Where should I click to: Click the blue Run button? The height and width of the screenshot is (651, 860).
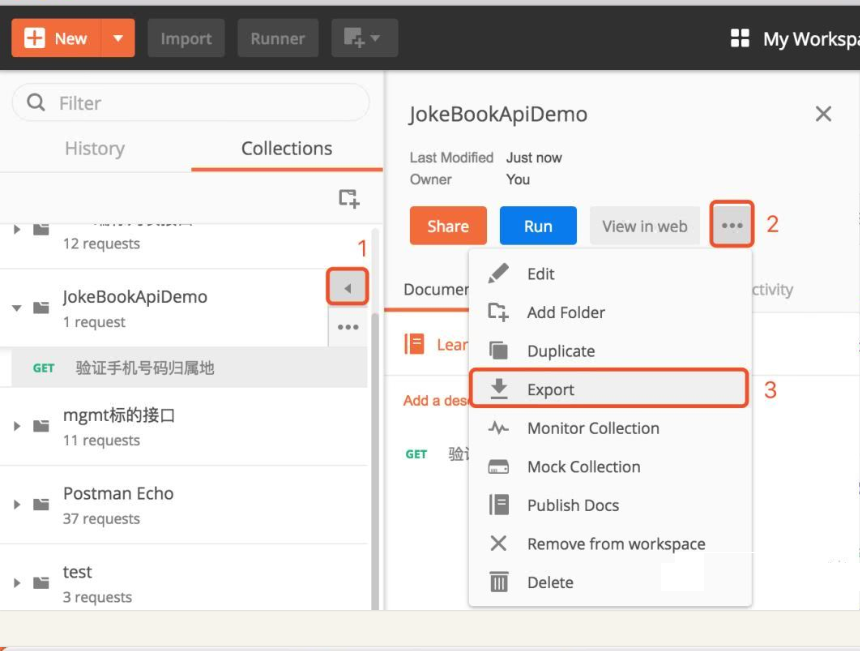click(x=538, y=226)
